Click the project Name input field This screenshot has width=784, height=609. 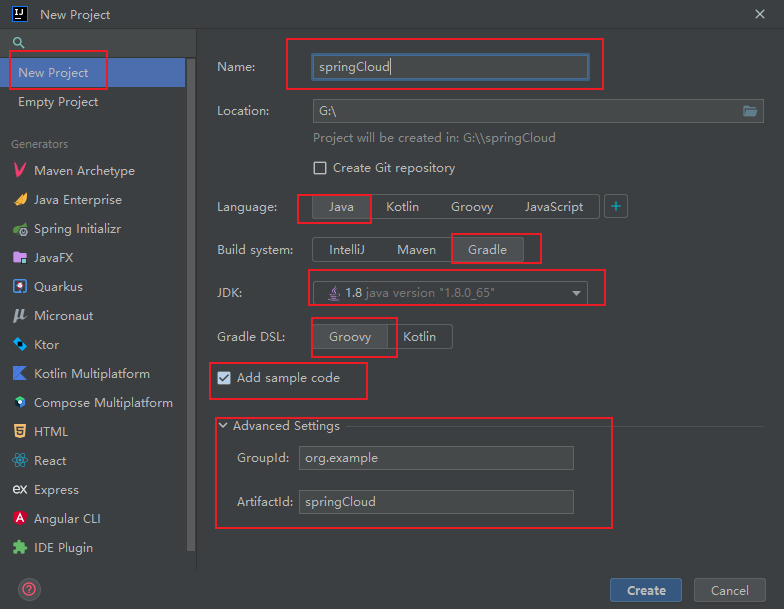click(x=450, y=67)
